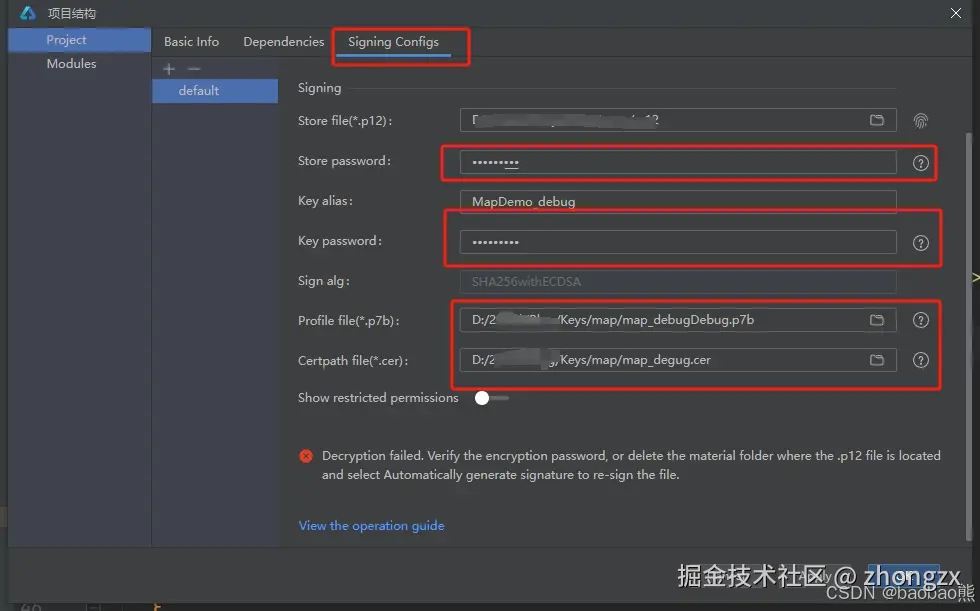The height and width of the screenshot is (611, 980).
Task: Open Key password help icon
Action: pos(920,241)
